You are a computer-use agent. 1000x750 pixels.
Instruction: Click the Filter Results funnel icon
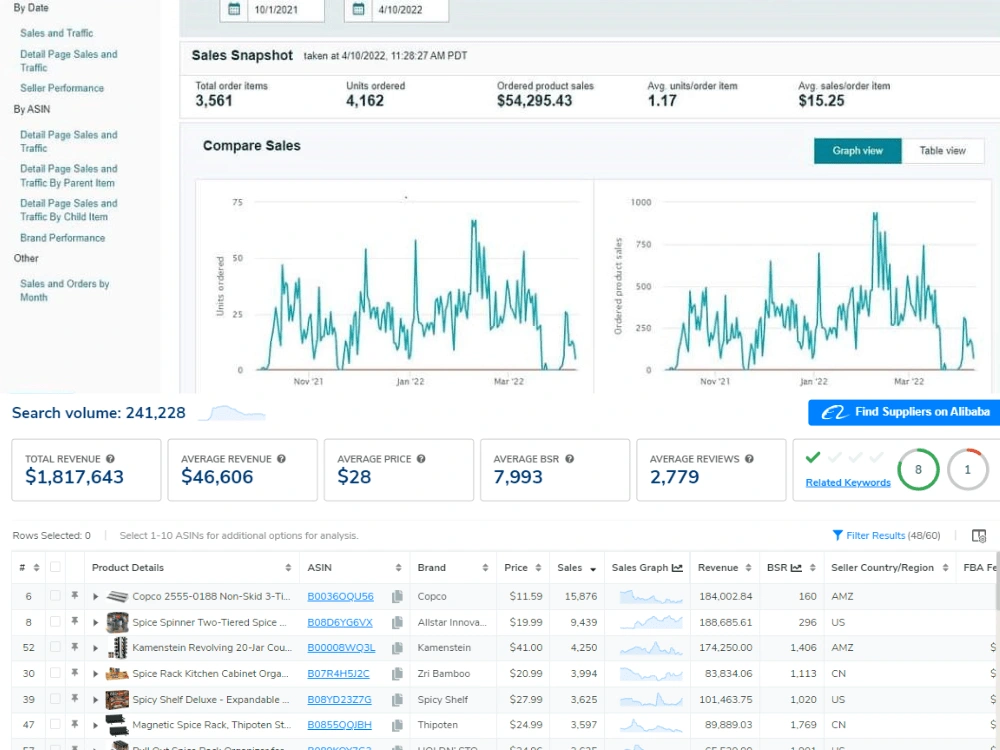837,535
